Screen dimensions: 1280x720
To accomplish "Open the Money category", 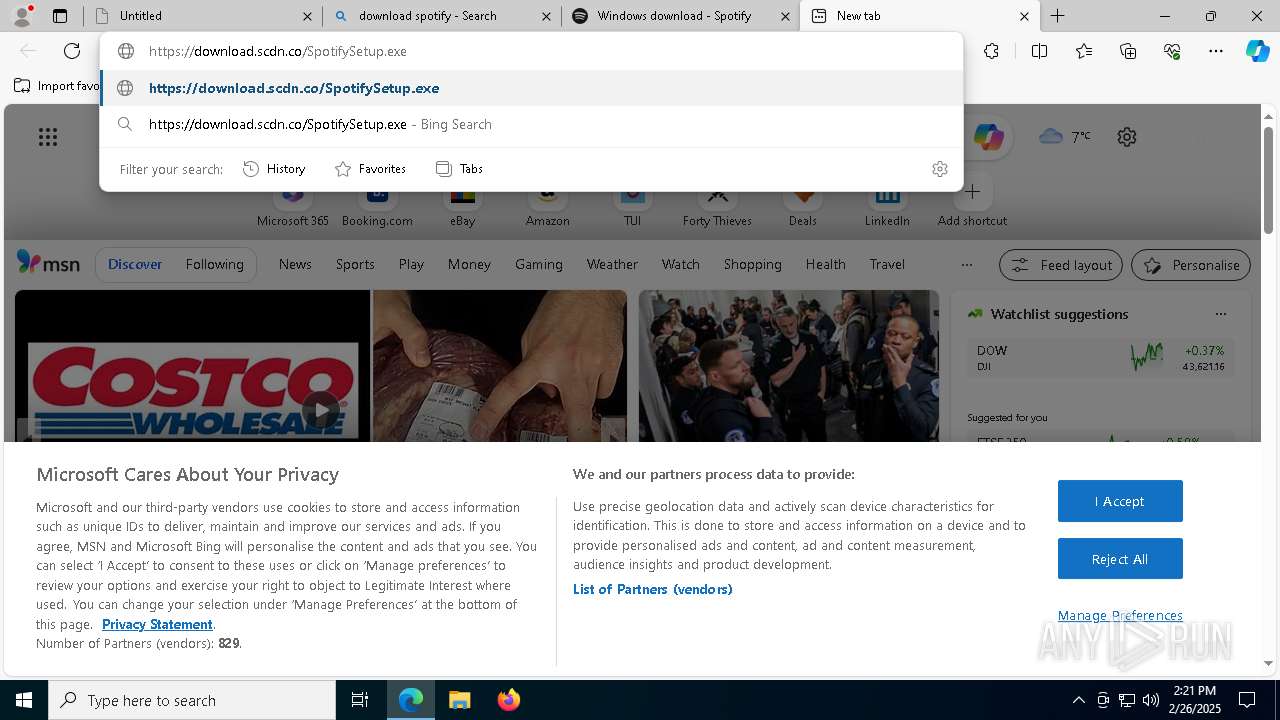I will [x=469, y=264].
